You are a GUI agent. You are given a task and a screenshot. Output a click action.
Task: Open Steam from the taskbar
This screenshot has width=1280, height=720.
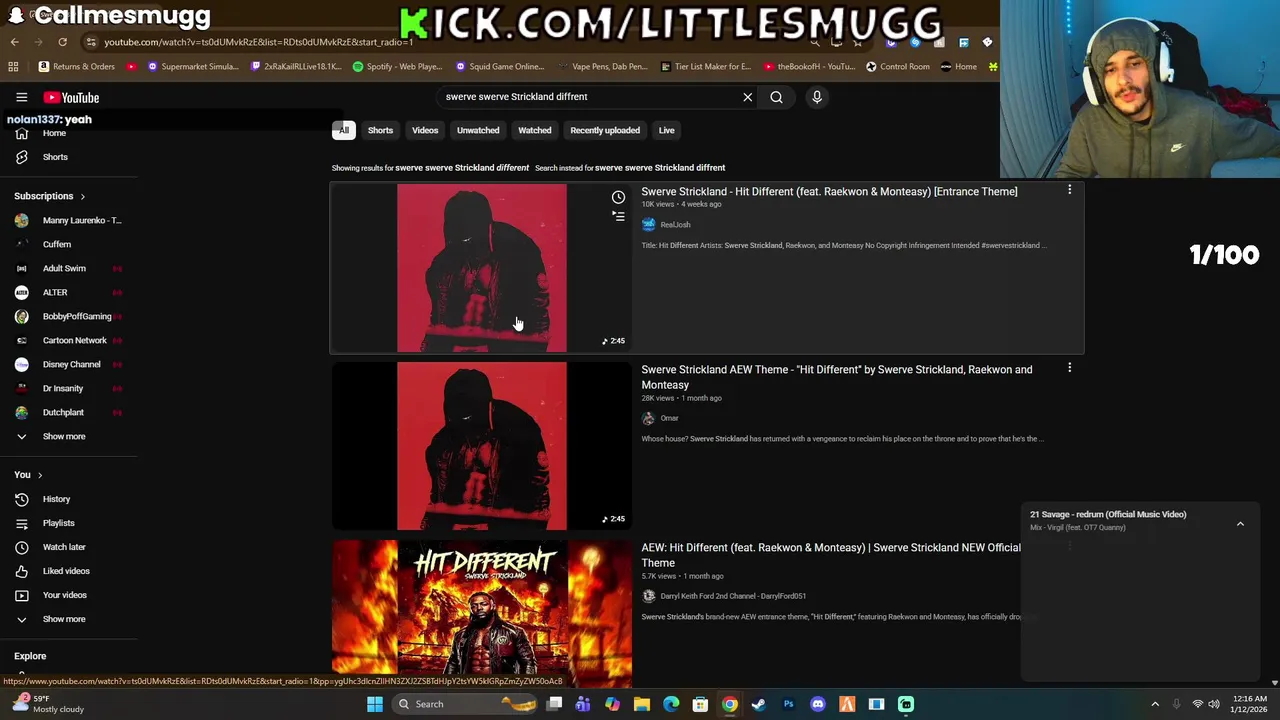tap(759, 704)
